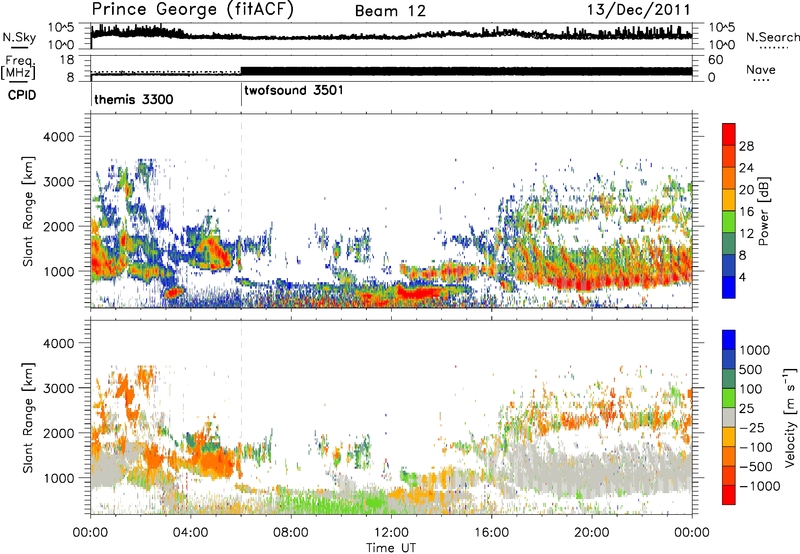Click the '1000' tick of power panel
This screenshot has width=800, height=554.
tap(58, 271)
